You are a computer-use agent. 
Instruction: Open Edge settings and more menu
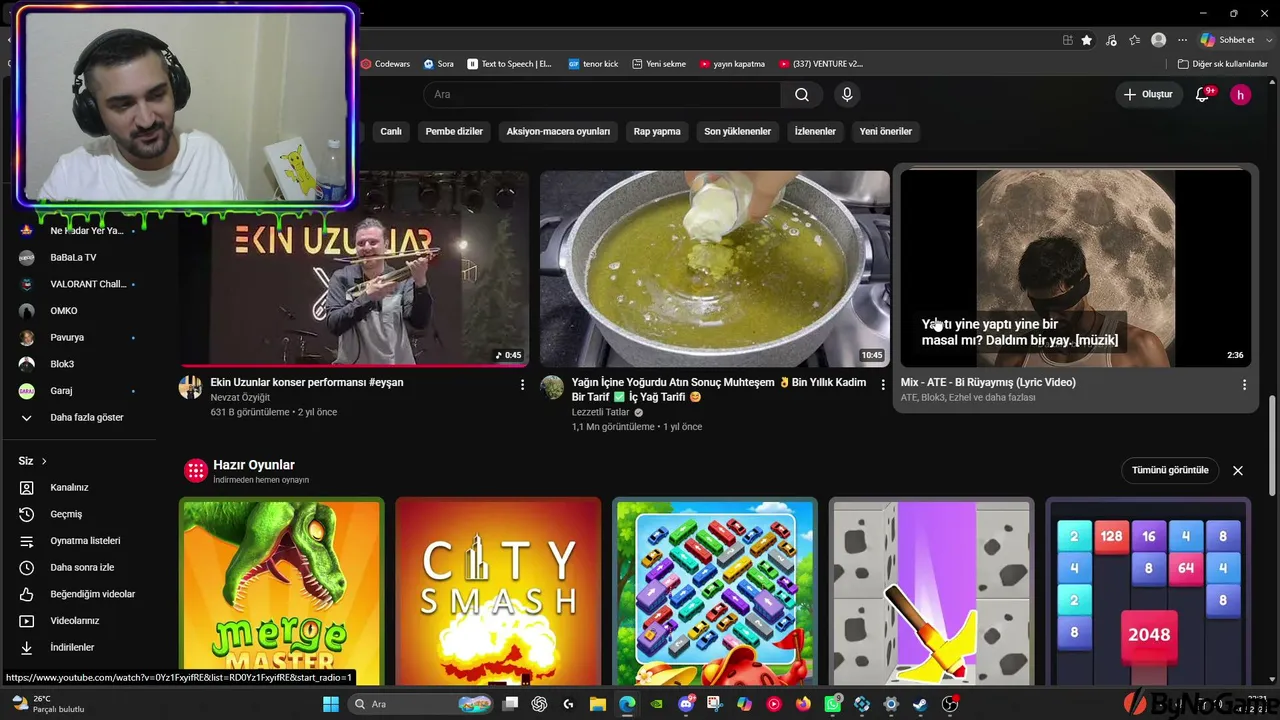pos(1183,40)
